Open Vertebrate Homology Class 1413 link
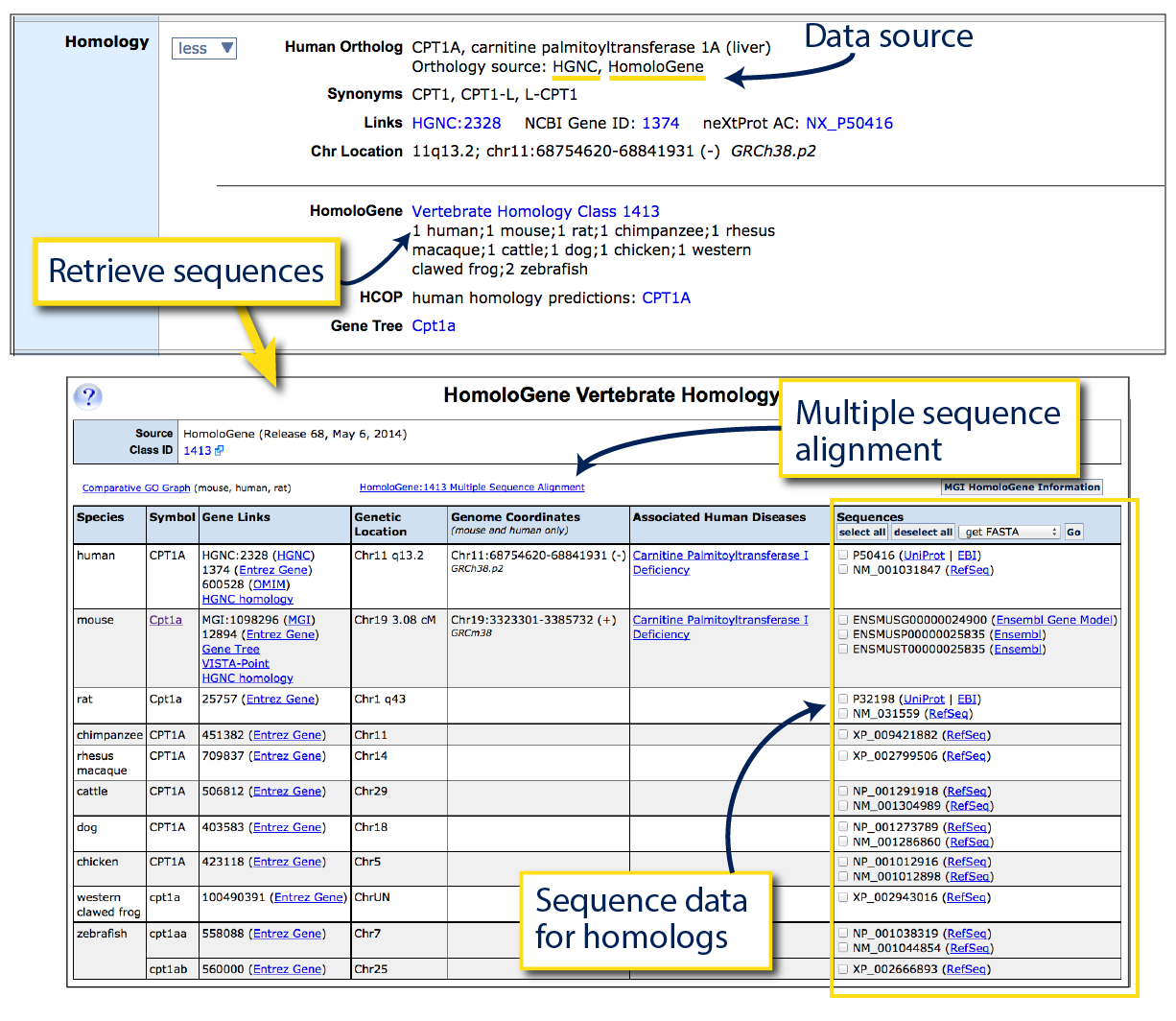Screen dimensions: 1176x1021 coord(536,211)
